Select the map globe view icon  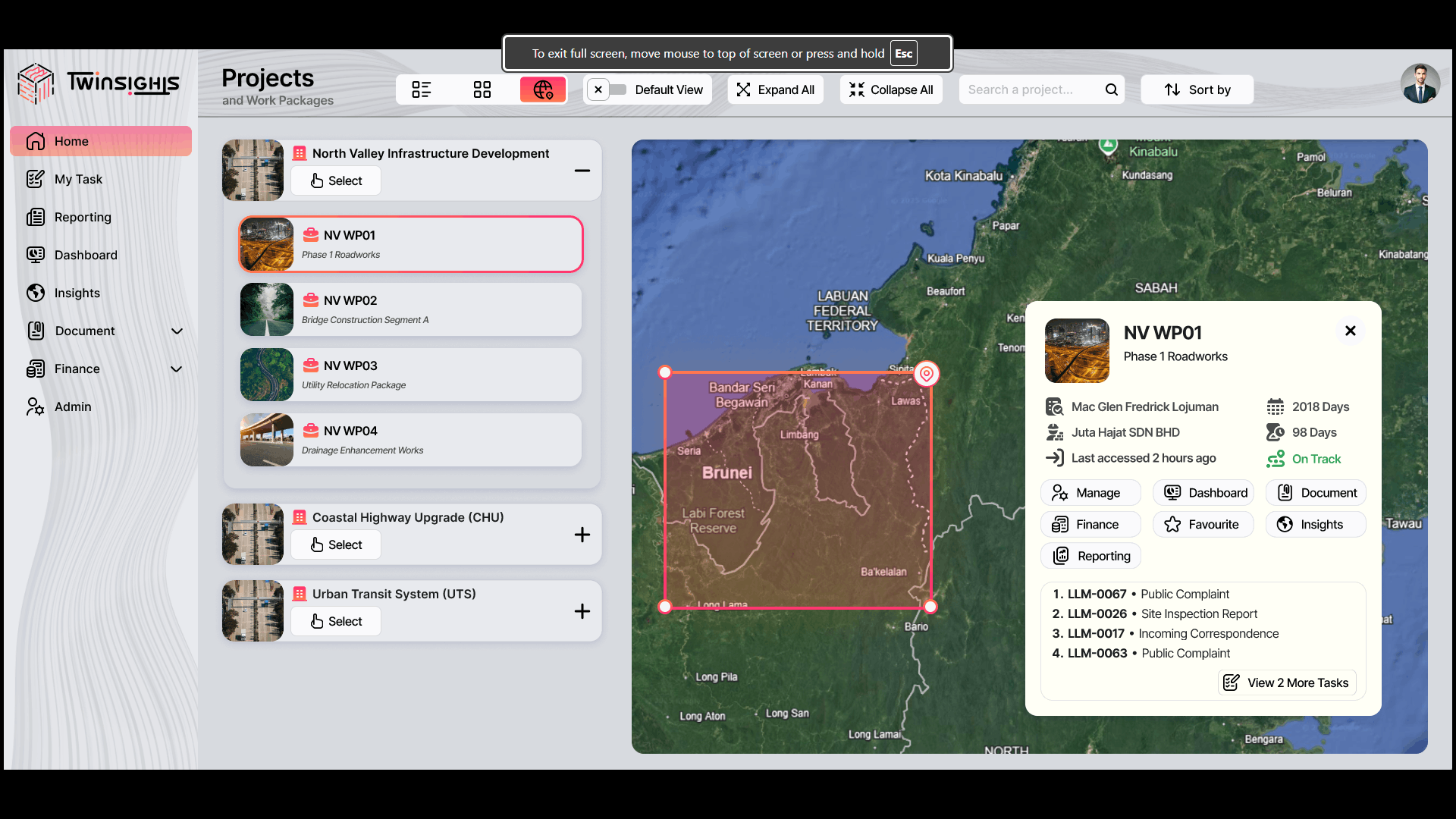pos(543,89)
